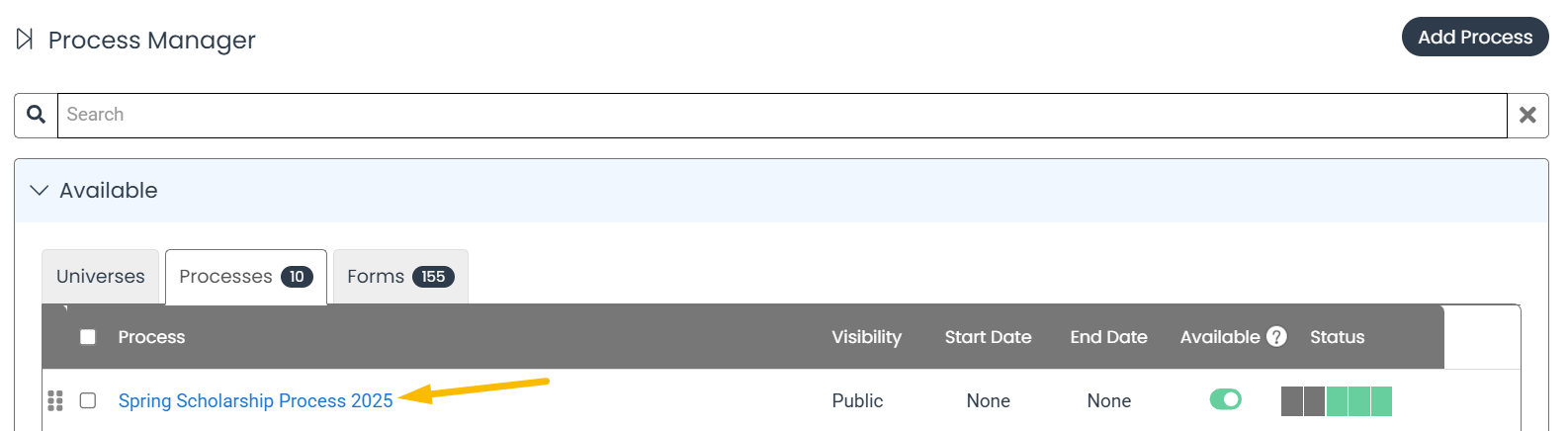This screenshot has height=431, width=1568.
Task: Click the Processes count badge 10
Action: click(297, 277)
